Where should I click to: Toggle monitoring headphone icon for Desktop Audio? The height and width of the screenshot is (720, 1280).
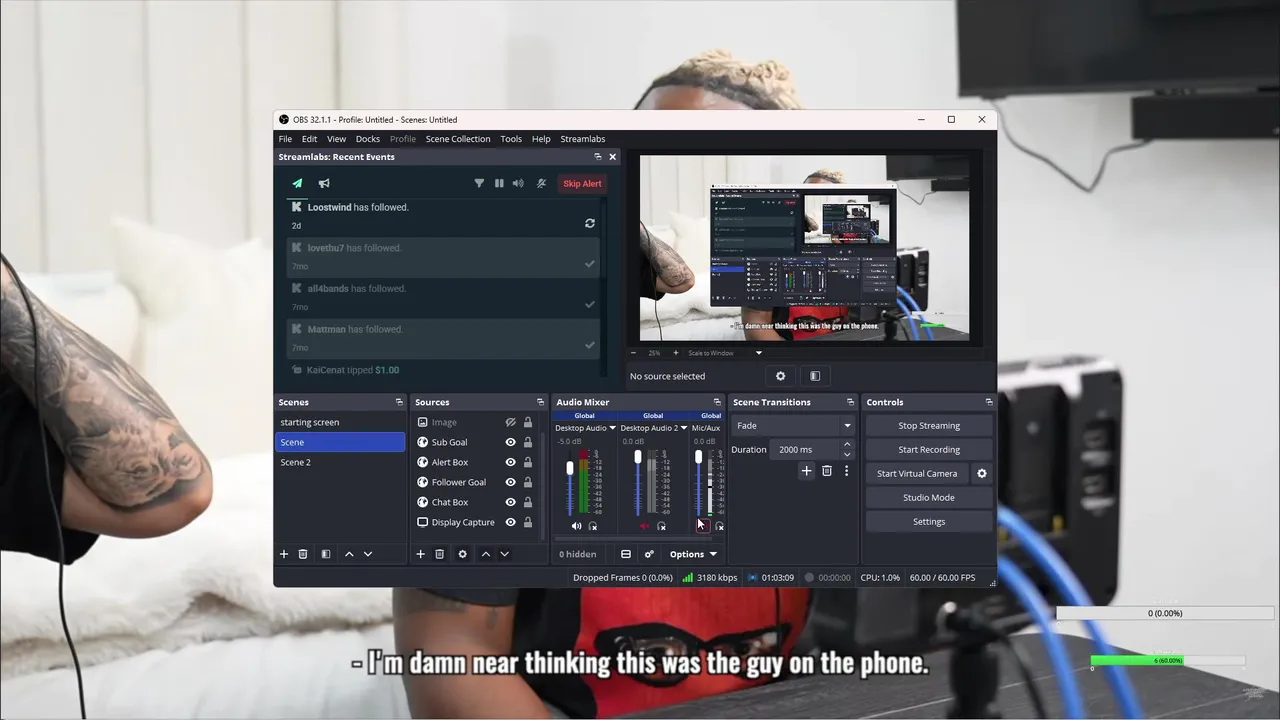coord(593,526)
